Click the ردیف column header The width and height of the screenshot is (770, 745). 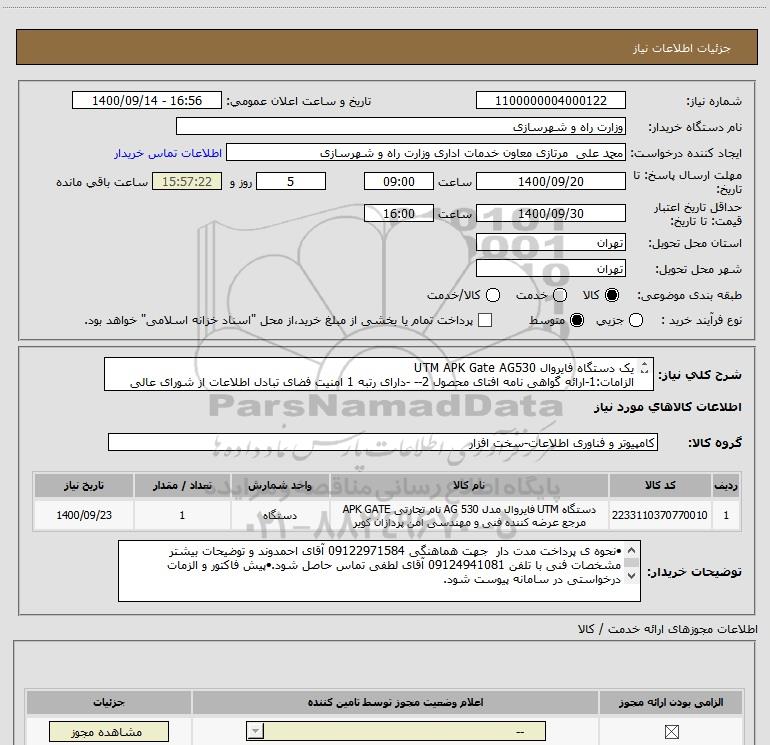726,486
